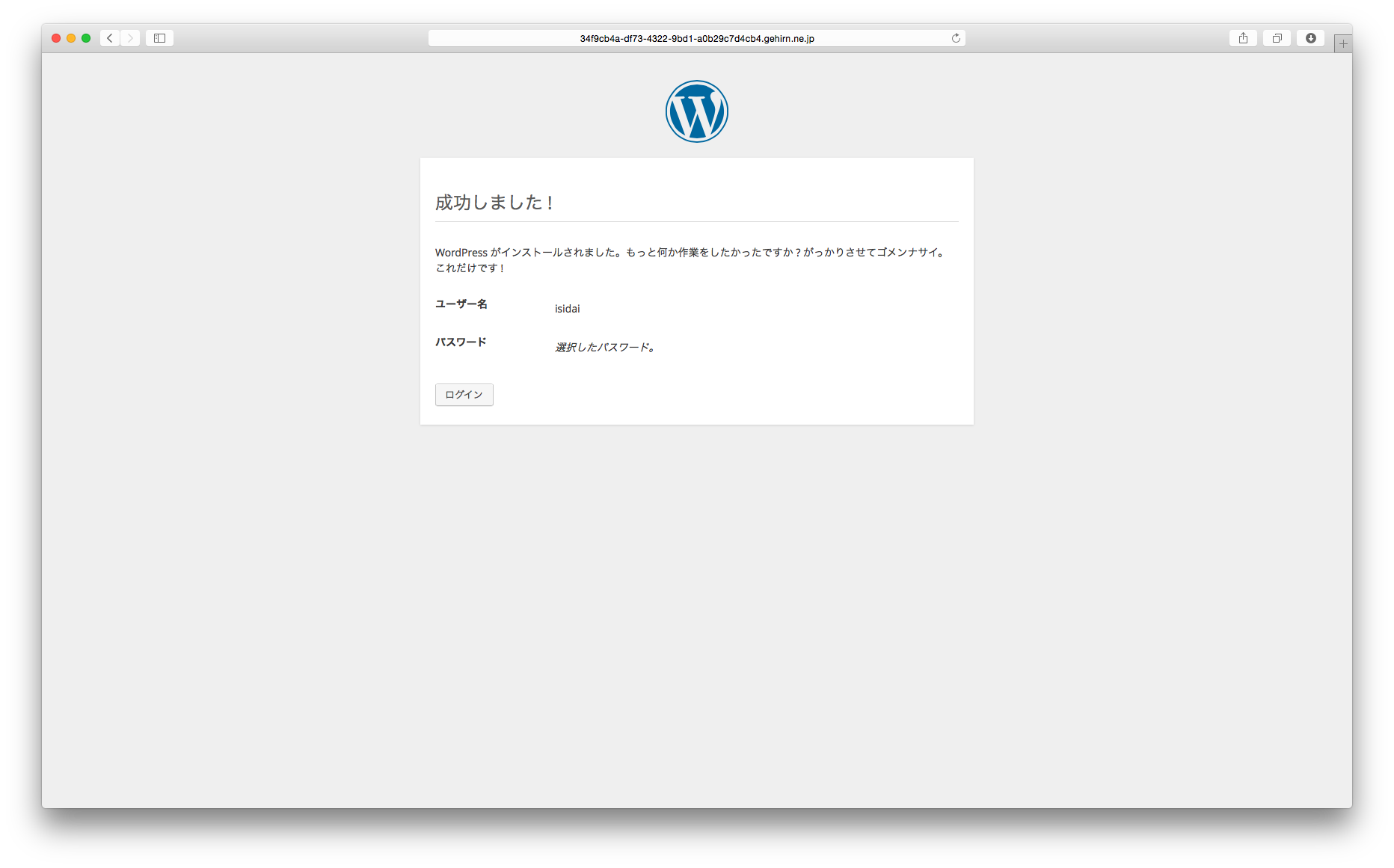Click the username value isidai
1394x868 pixels.
coord(567,309)
